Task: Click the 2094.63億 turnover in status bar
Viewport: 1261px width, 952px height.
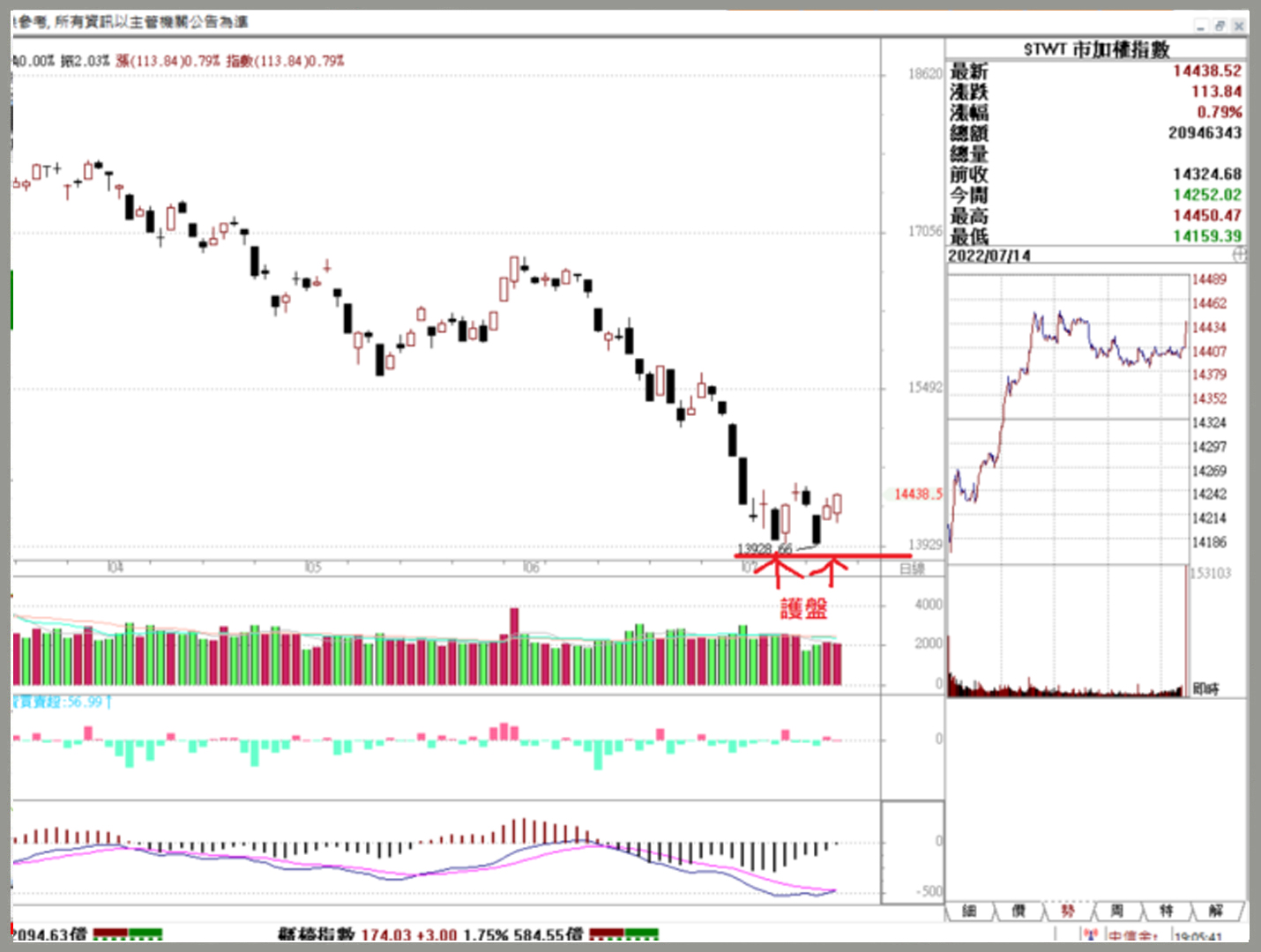Action: 49,934
